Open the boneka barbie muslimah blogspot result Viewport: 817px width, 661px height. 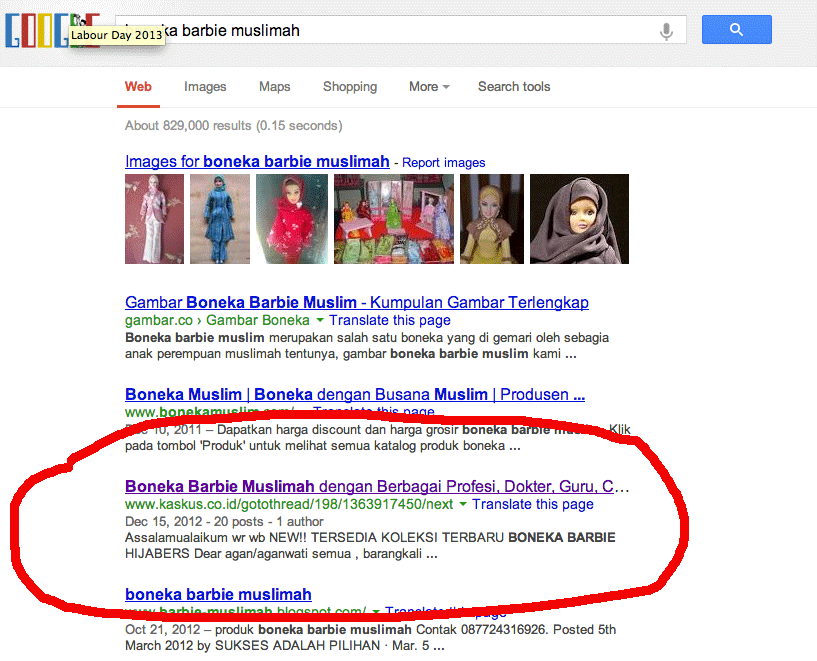(x=218, y=594)
